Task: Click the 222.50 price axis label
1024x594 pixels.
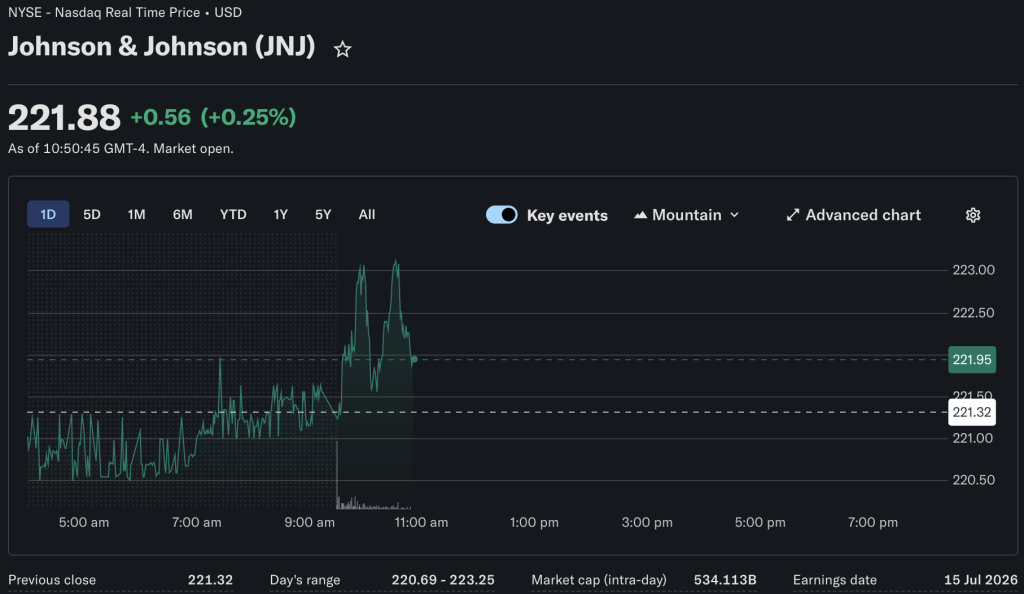Action: [x=973, y=313]
